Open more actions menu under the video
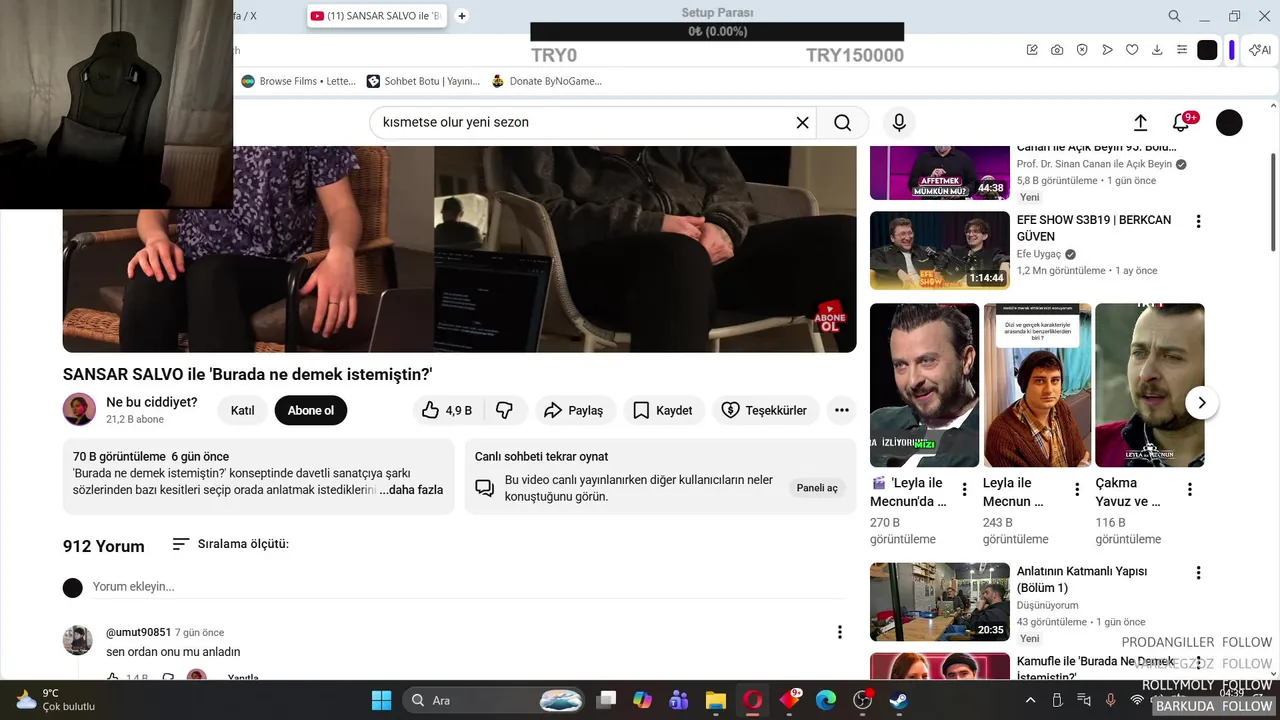 point(842,410)
